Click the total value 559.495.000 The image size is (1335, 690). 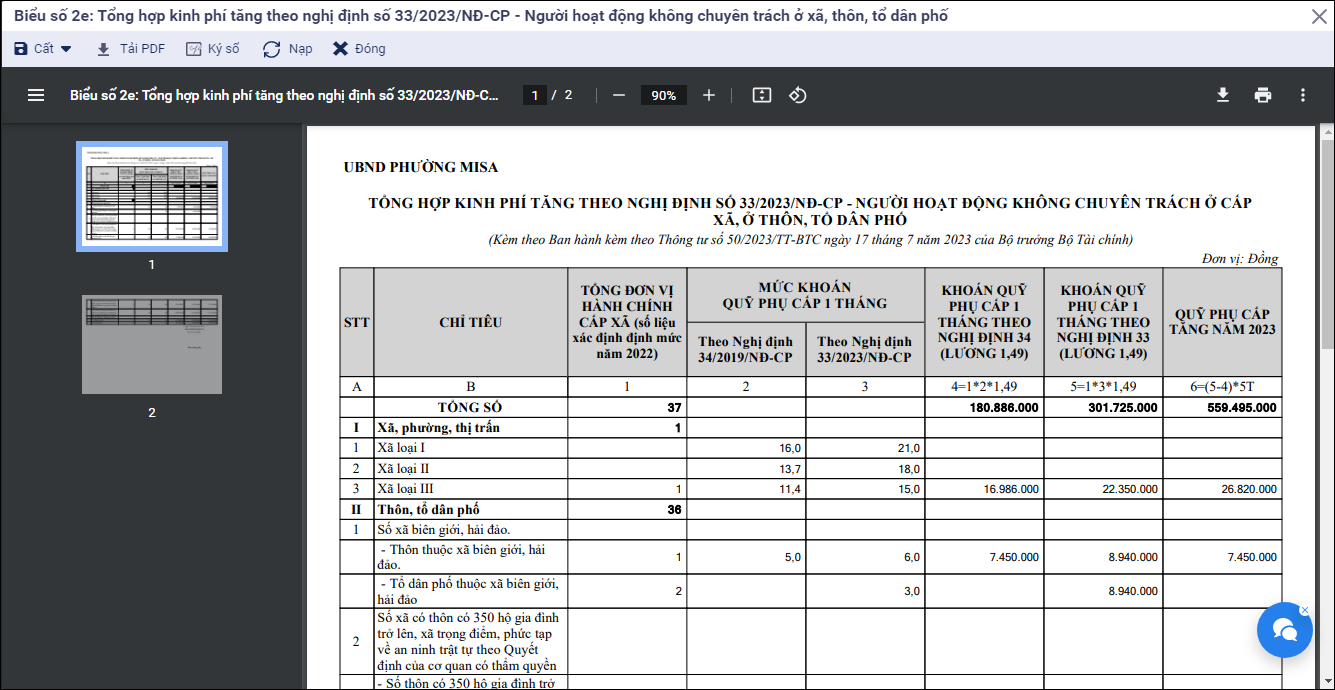tap(1242, 408)
